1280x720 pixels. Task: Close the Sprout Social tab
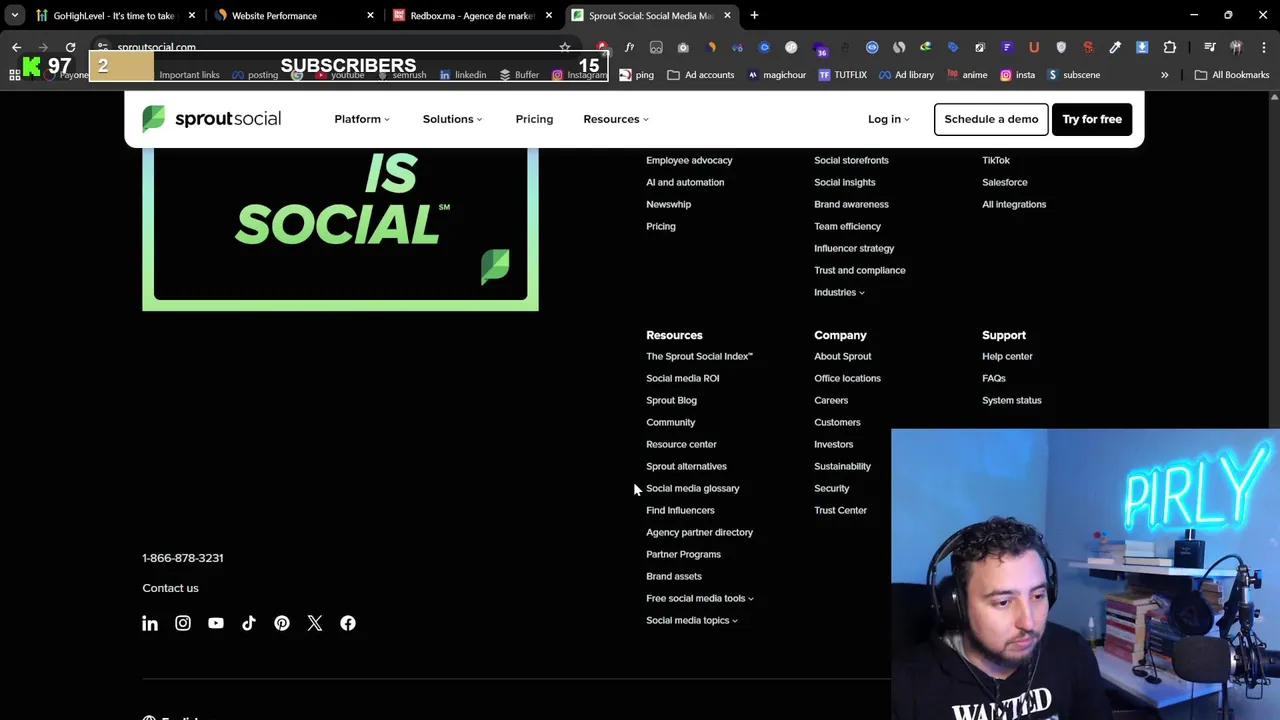[727, 15]
